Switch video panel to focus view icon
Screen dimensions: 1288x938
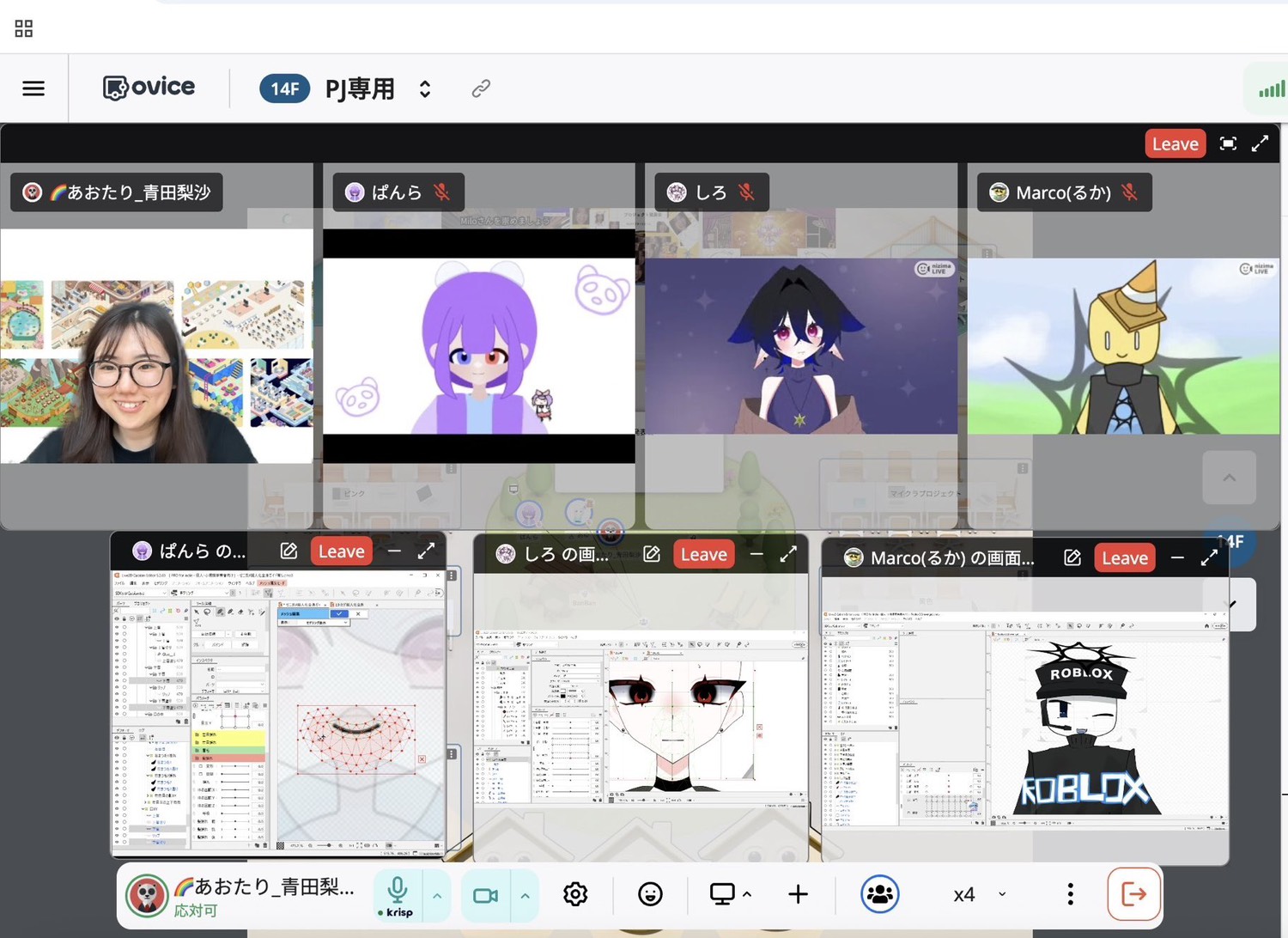coord(1228,143)
